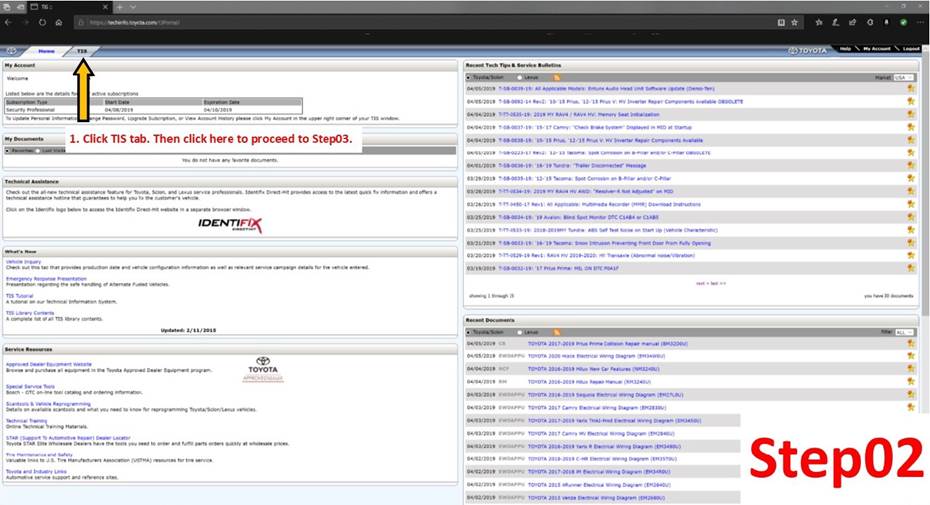
Task: Open the Special Service Tools link
Action: click(x=30, y=387)
